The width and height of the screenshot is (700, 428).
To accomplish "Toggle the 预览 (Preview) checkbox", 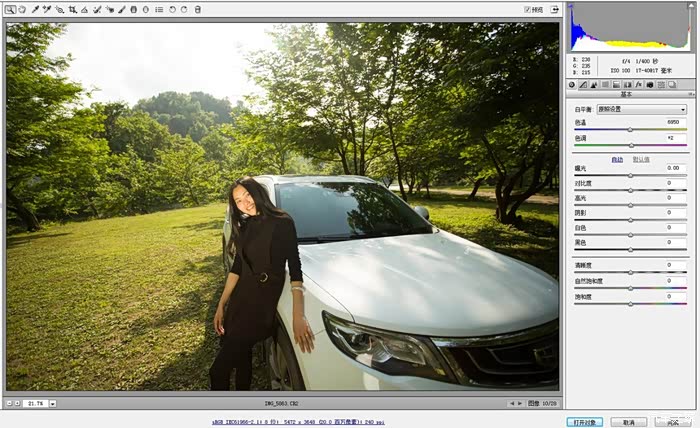I will [528, 9].
